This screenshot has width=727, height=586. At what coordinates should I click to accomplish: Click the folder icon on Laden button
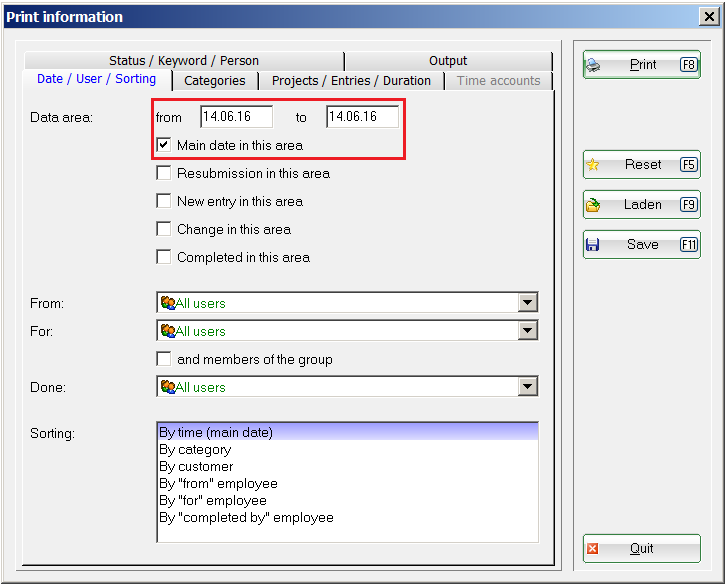tap(593, 205)
